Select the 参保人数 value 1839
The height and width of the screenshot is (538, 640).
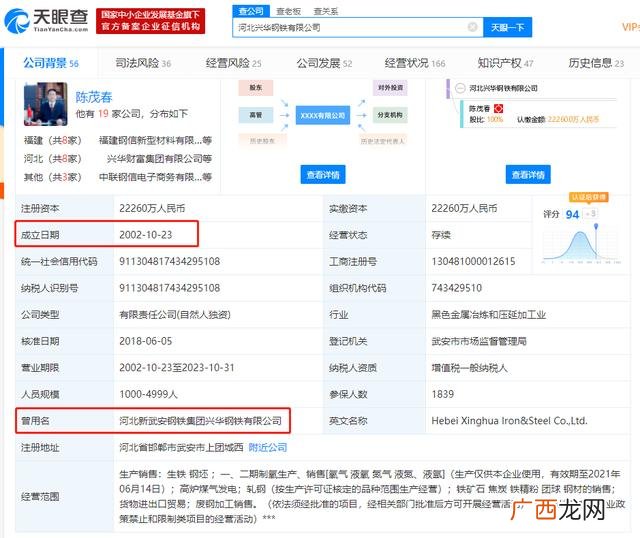click(442, 394)
